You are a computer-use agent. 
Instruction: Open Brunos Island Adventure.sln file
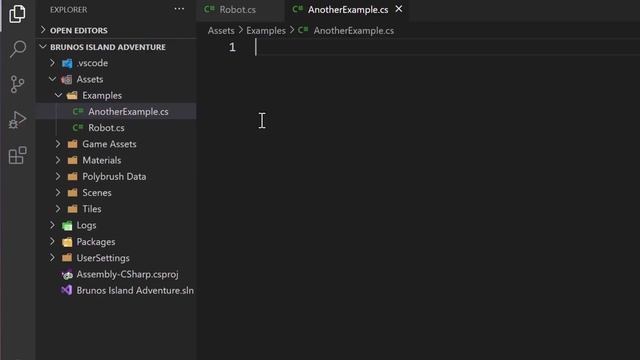pos(135,290)
